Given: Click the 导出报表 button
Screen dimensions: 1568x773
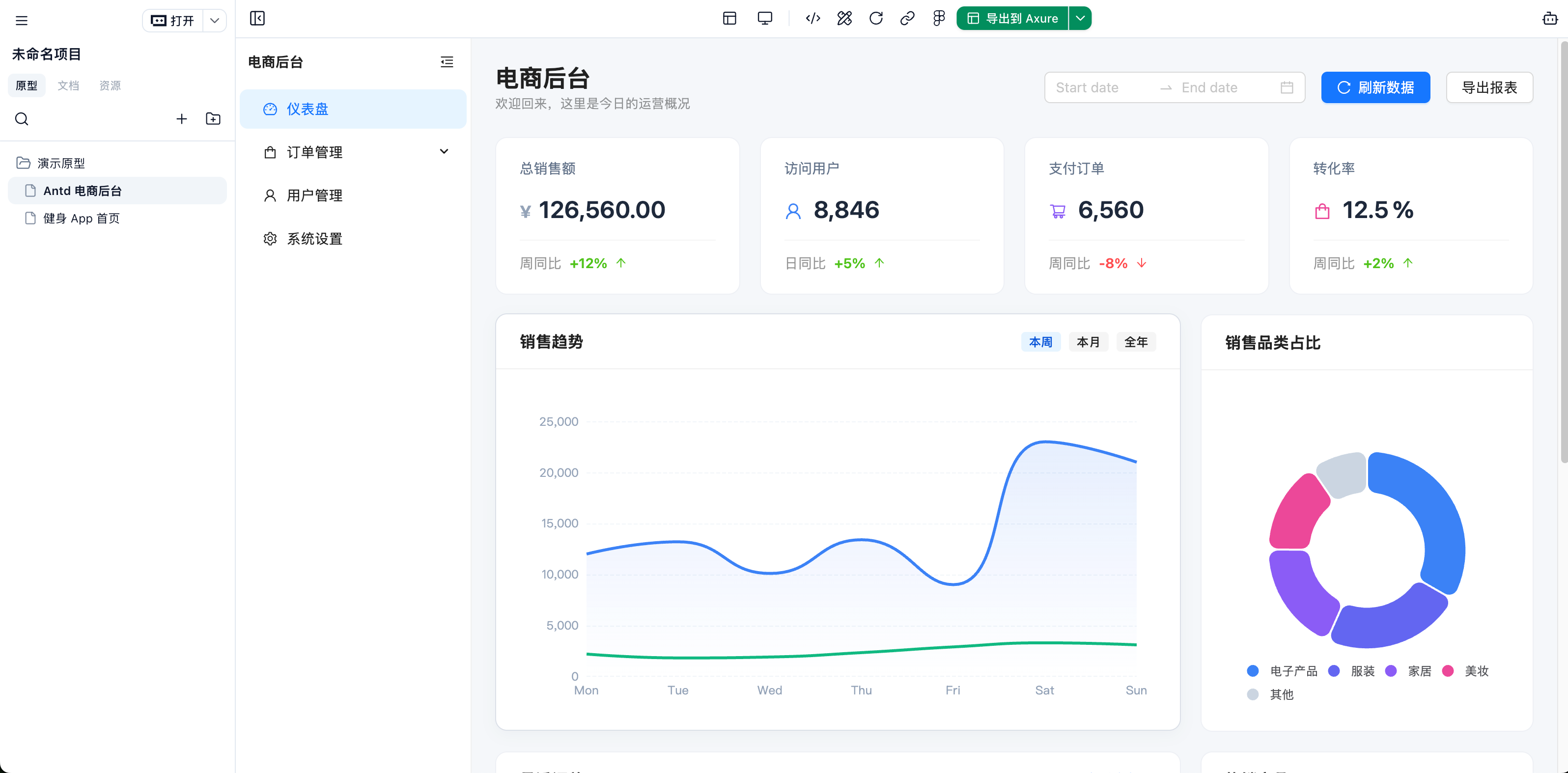Looking at the screenshot, I should (x=1489, y=87).
